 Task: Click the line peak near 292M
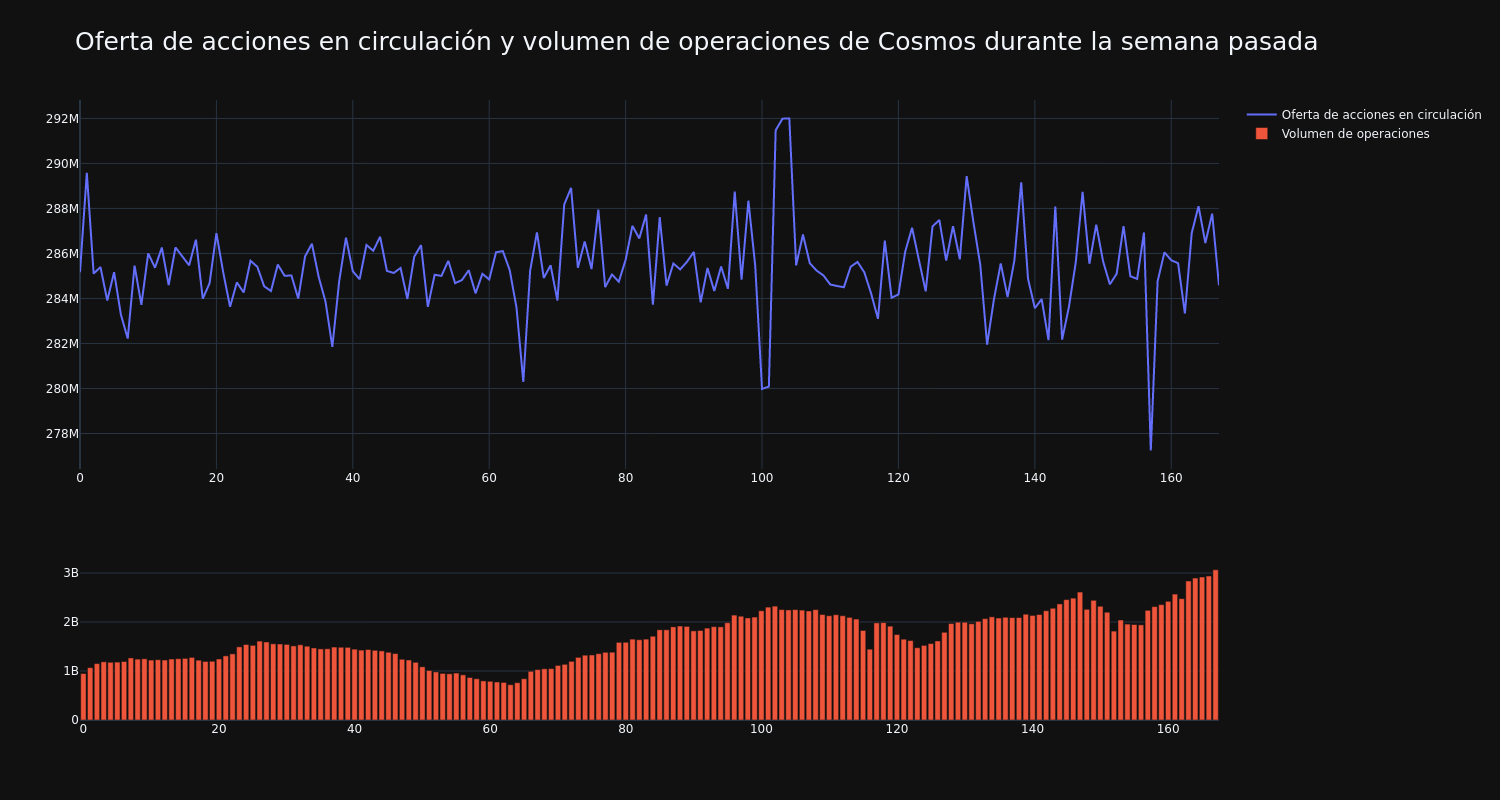coord(785,118)
